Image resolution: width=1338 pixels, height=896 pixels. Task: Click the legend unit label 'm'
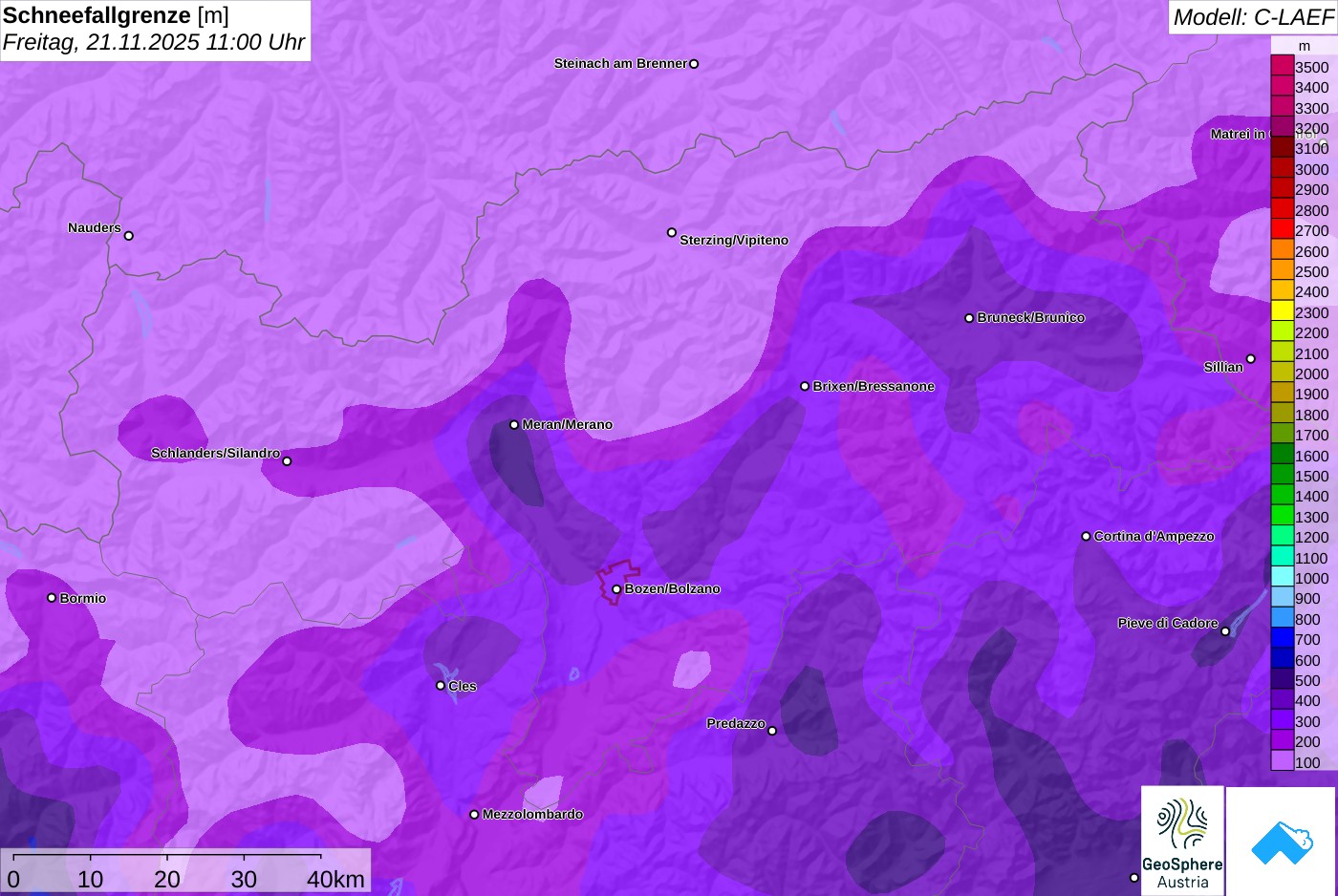[1305, 46]
